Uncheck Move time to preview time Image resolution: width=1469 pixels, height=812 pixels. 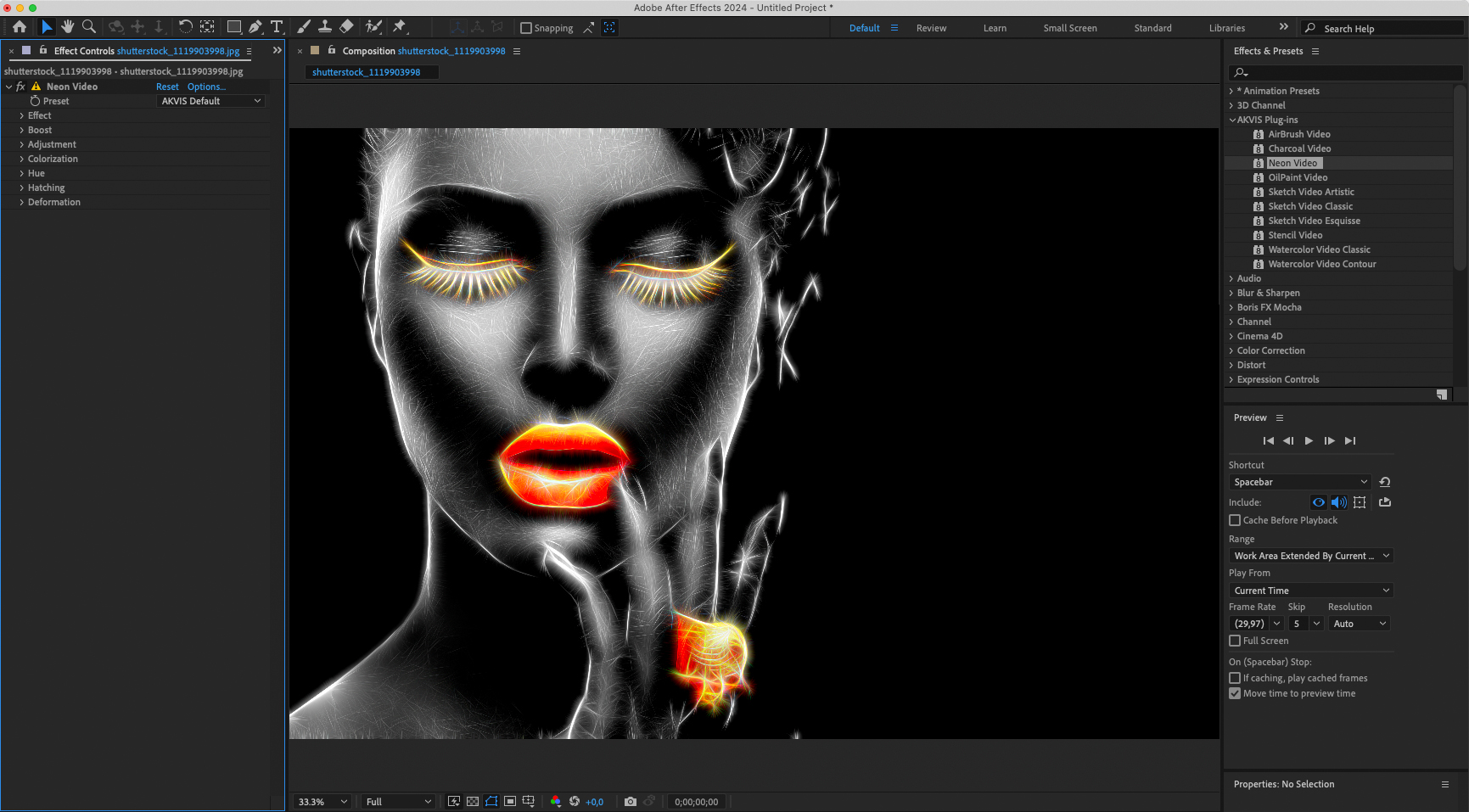click(1235, 693)
